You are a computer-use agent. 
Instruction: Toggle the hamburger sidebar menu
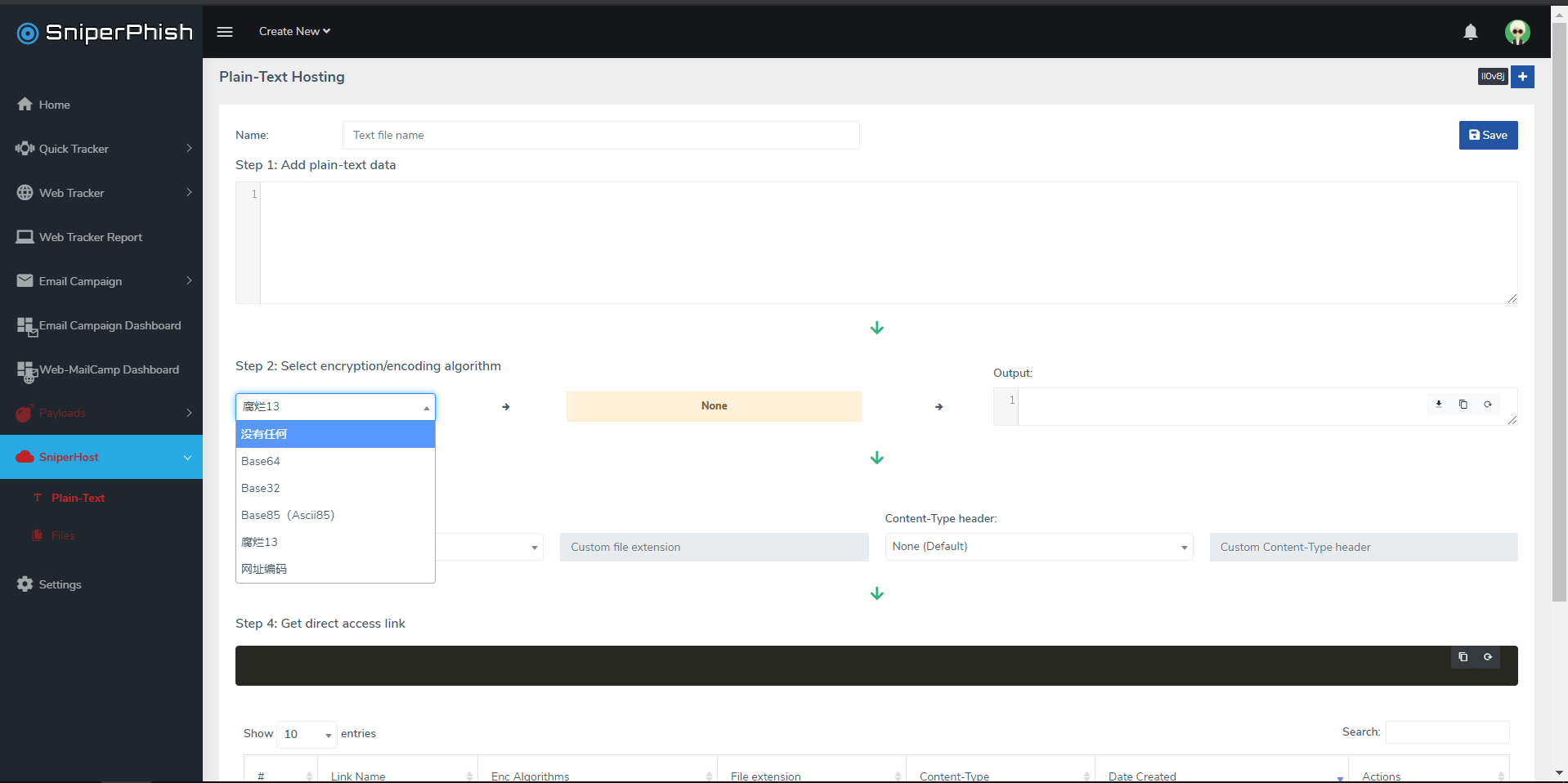(x=225, y=32)
